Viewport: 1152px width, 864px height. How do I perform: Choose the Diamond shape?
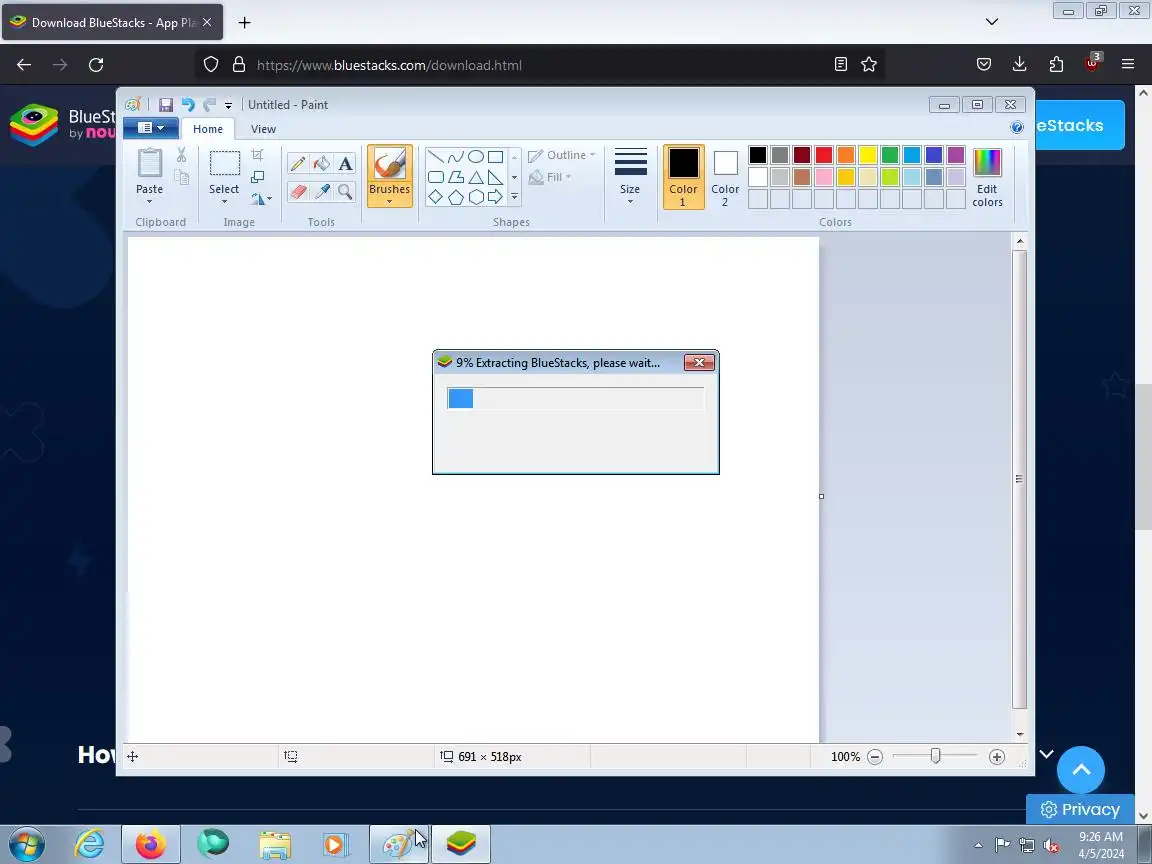click(x=436, y=197)
